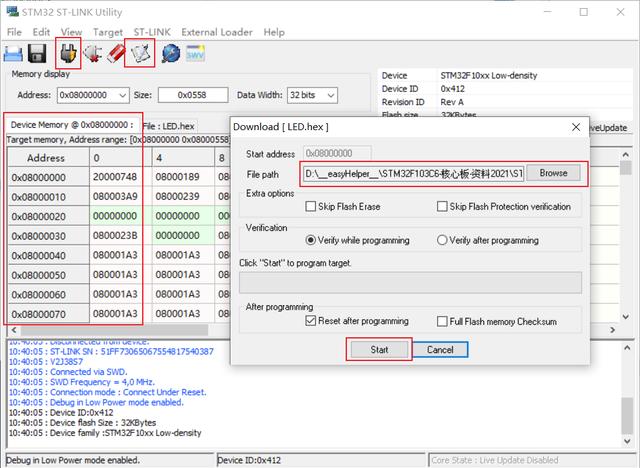Open the External Loader menu
640x468 pixels.
tap(217, 32)
